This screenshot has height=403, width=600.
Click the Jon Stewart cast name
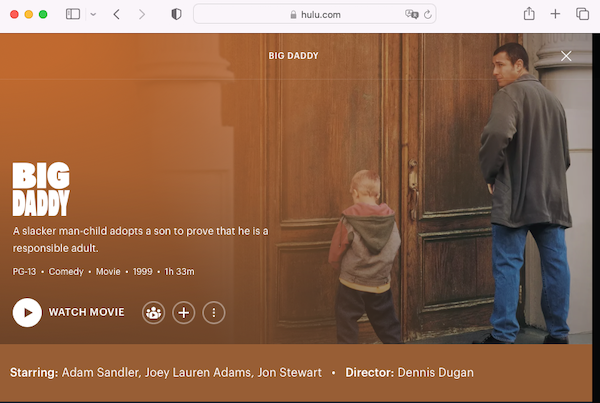point(290,372)
